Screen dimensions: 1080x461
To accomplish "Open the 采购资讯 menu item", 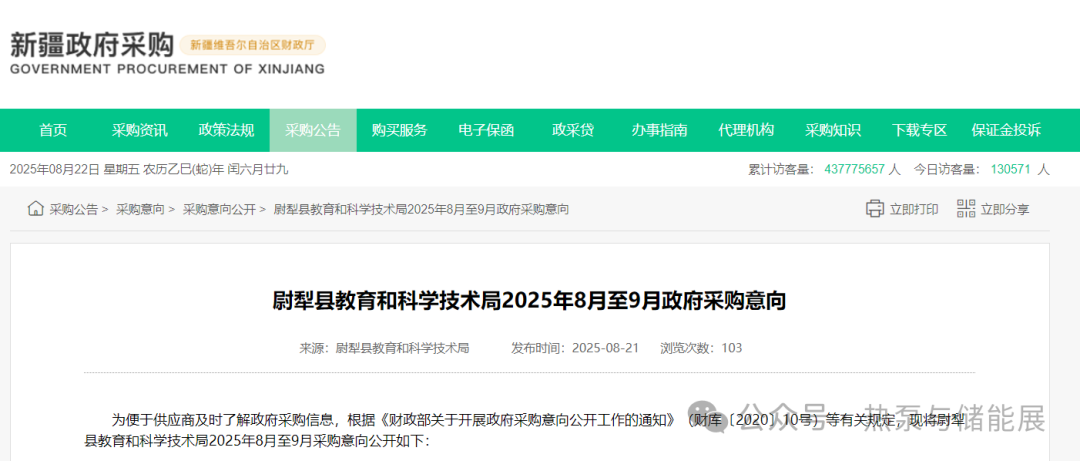I will [140, 130].
